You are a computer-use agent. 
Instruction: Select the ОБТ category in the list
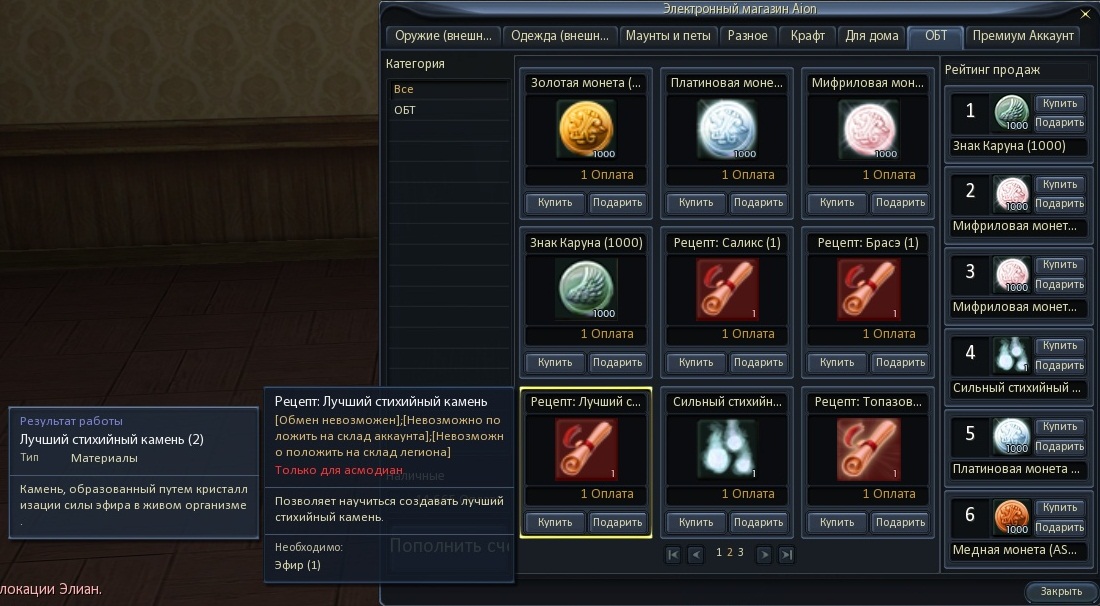coord(405,110)
